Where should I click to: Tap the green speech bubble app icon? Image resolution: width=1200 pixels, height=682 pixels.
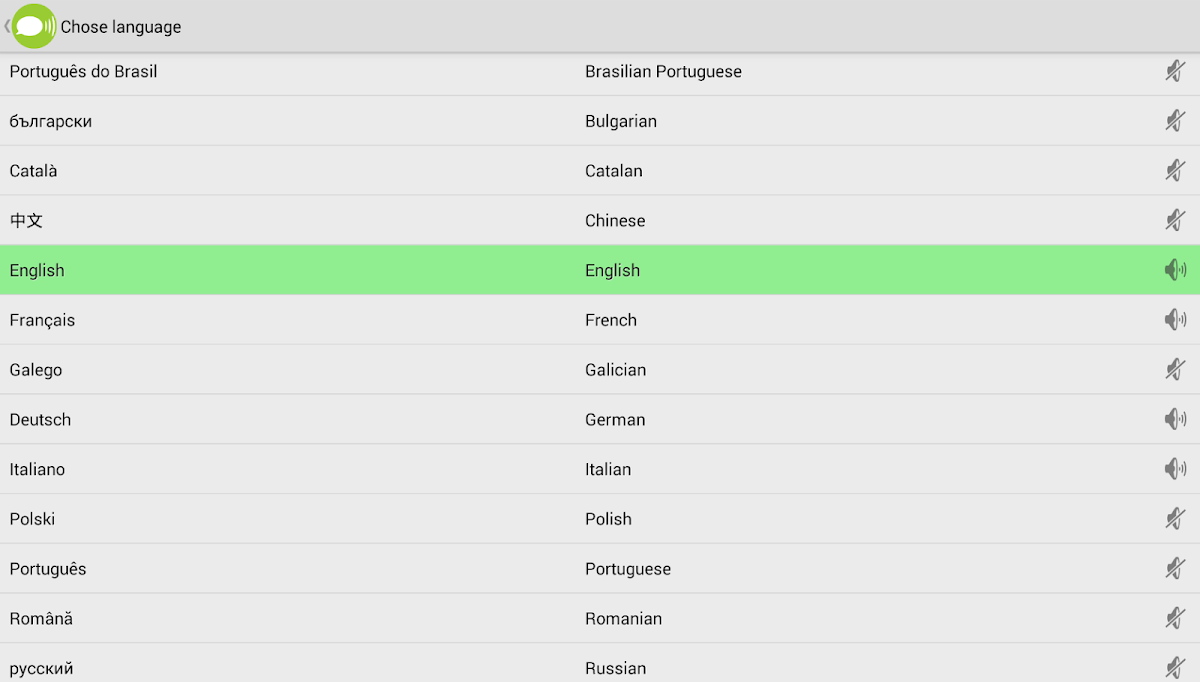click(34, 27)
